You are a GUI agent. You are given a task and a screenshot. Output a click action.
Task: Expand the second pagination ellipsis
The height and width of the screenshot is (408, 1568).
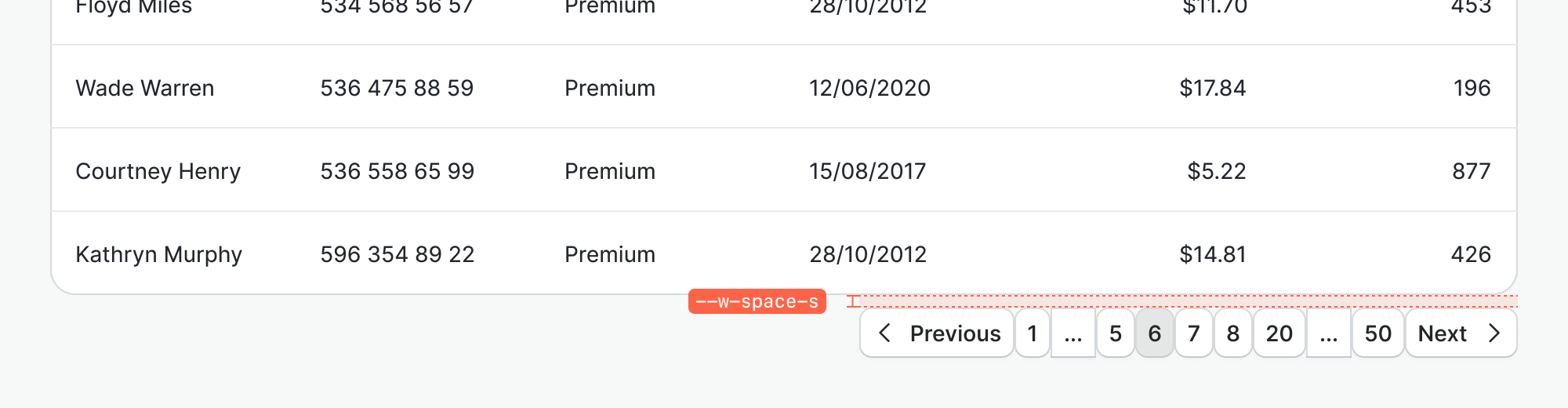coord(1329,333)
